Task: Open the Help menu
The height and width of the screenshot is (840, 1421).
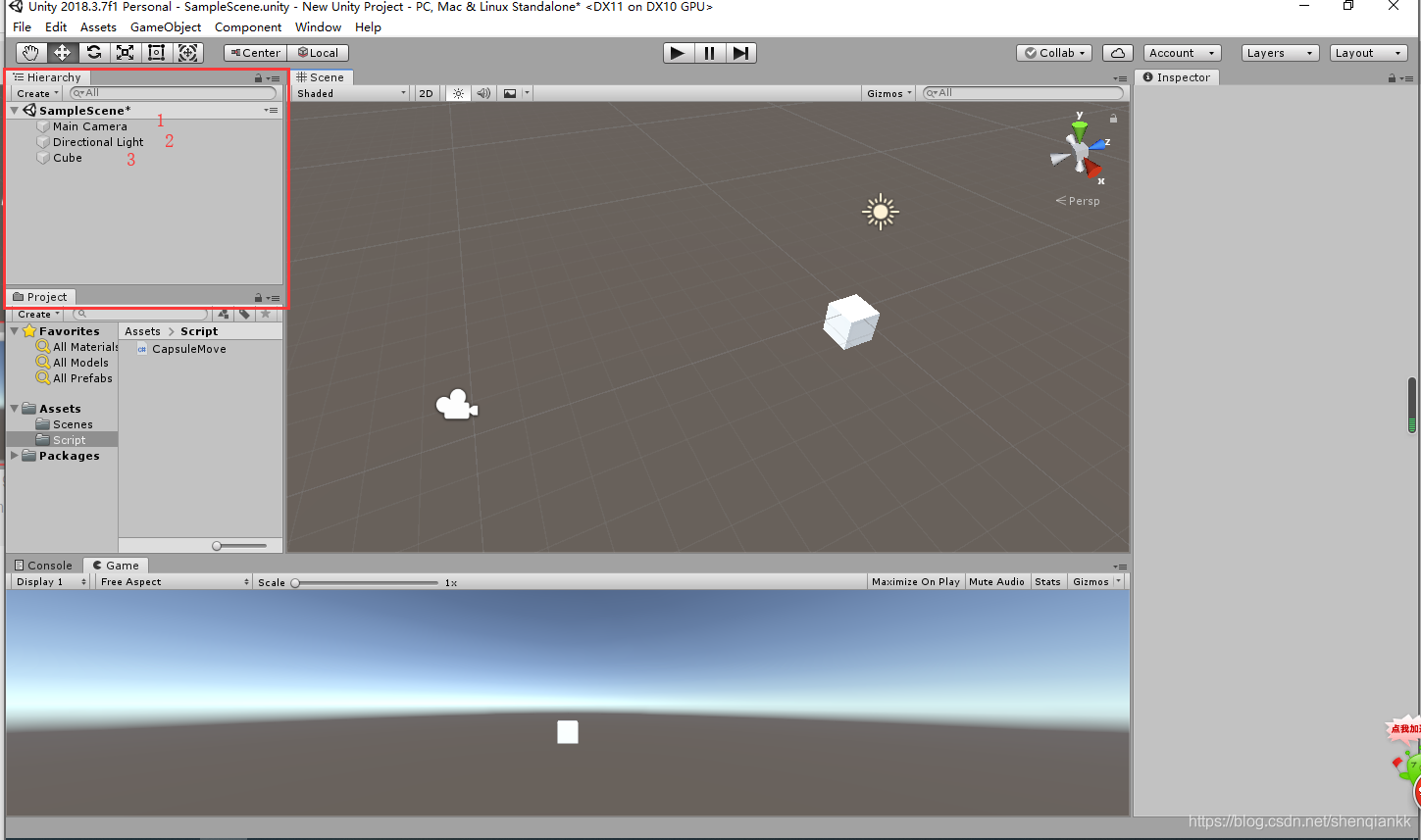Action: point(368,27)
